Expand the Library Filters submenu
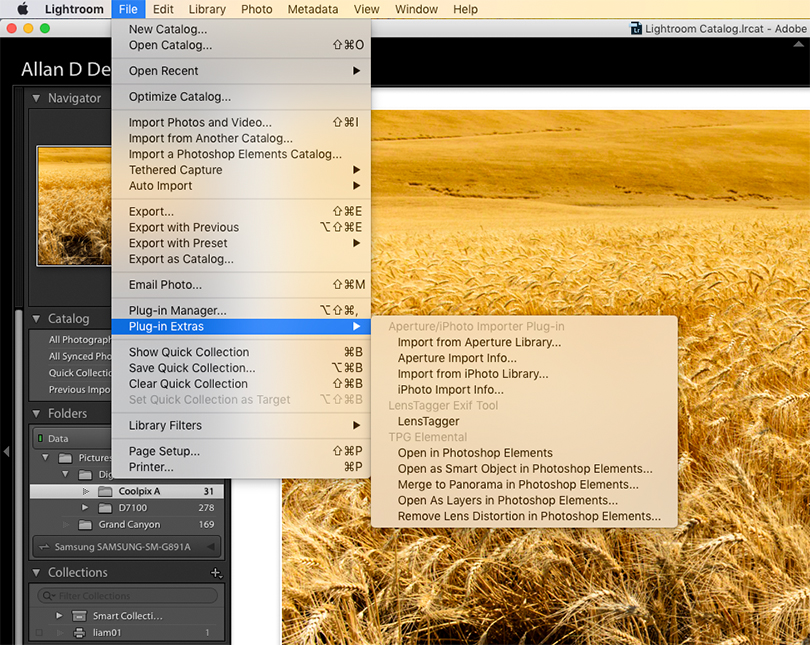 [241, 426]
